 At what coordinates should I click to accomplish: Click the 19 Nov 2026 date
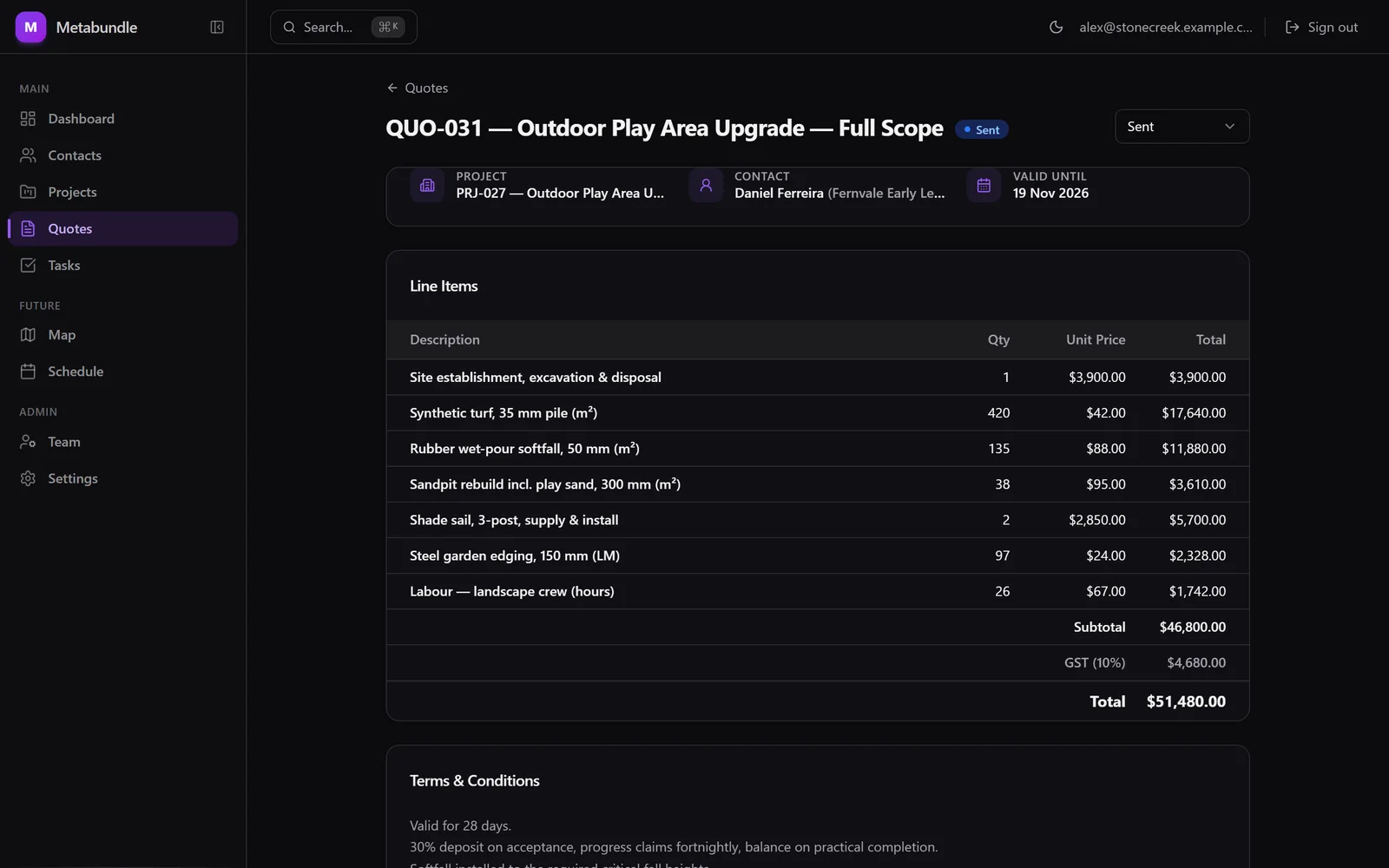pos(1050,193)
